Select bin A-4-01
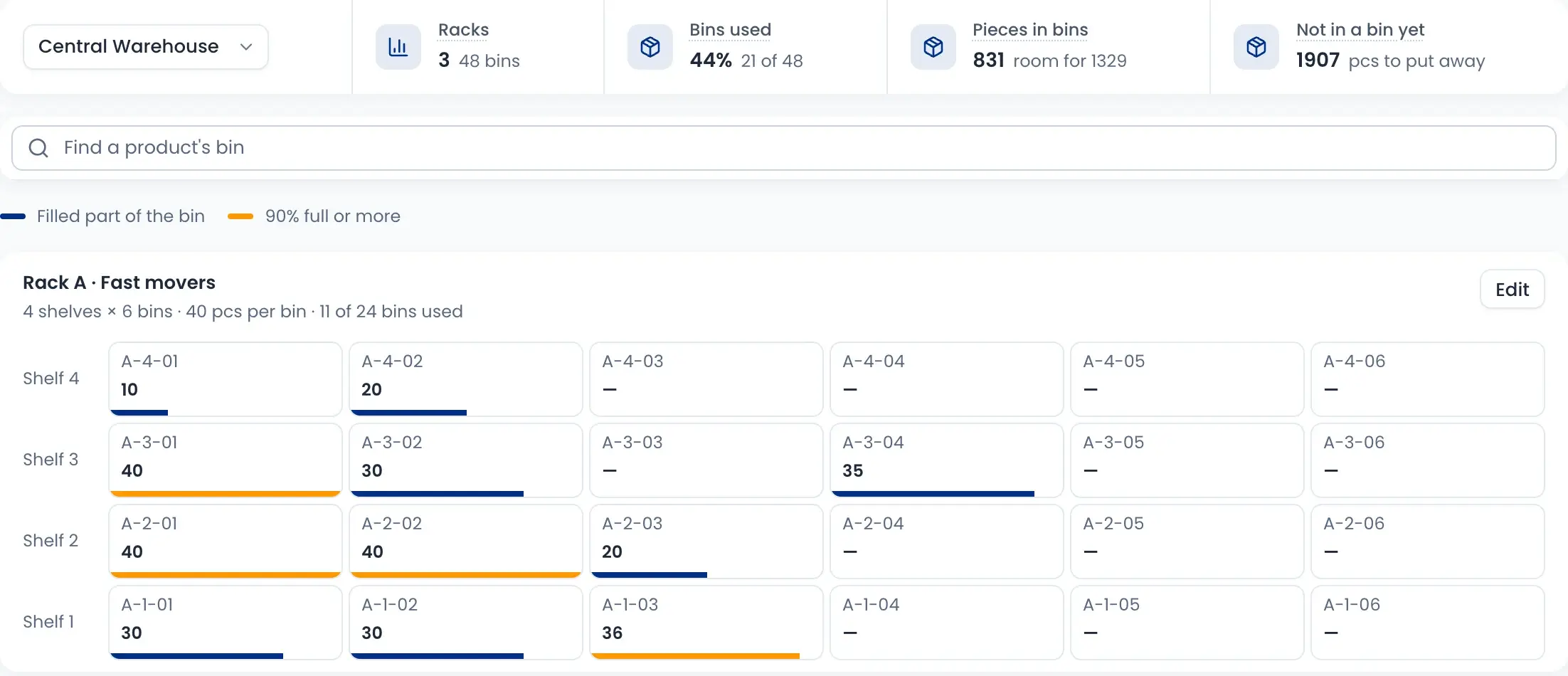The width and height of the screenshot is (1568, 676). coord(226,379)
